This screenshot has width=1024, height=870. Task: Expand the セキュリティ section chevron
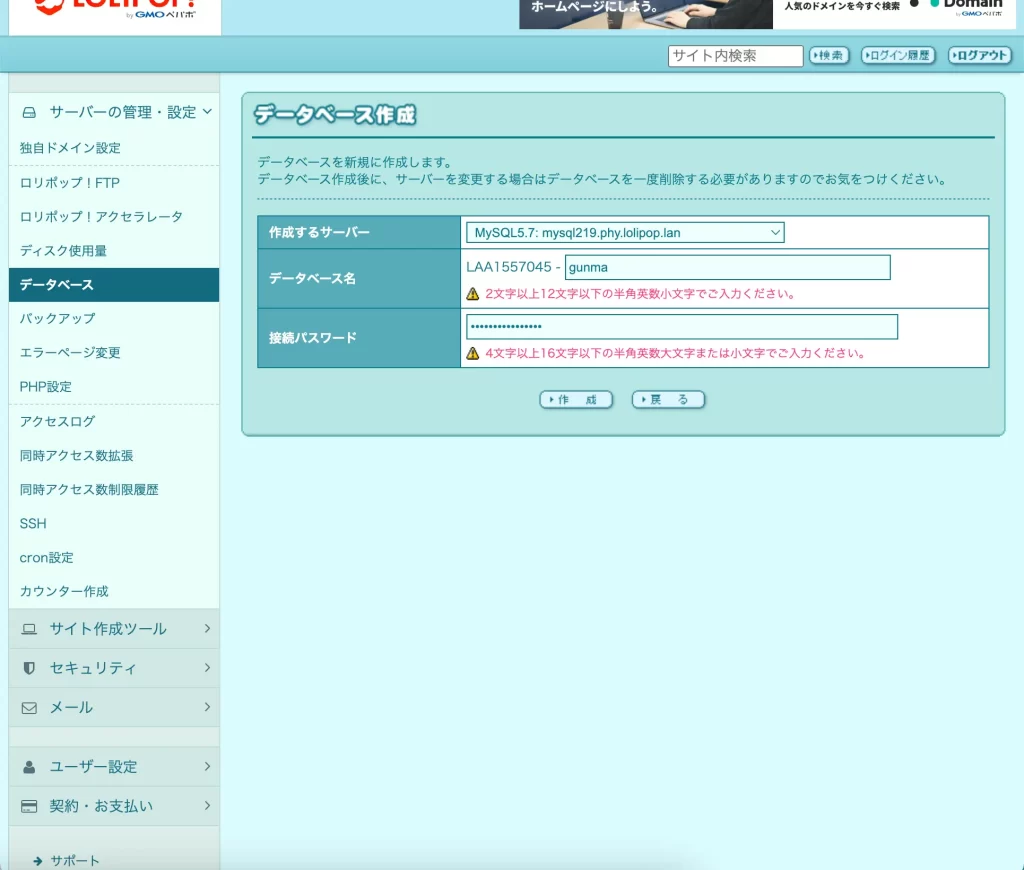[207, 668]
